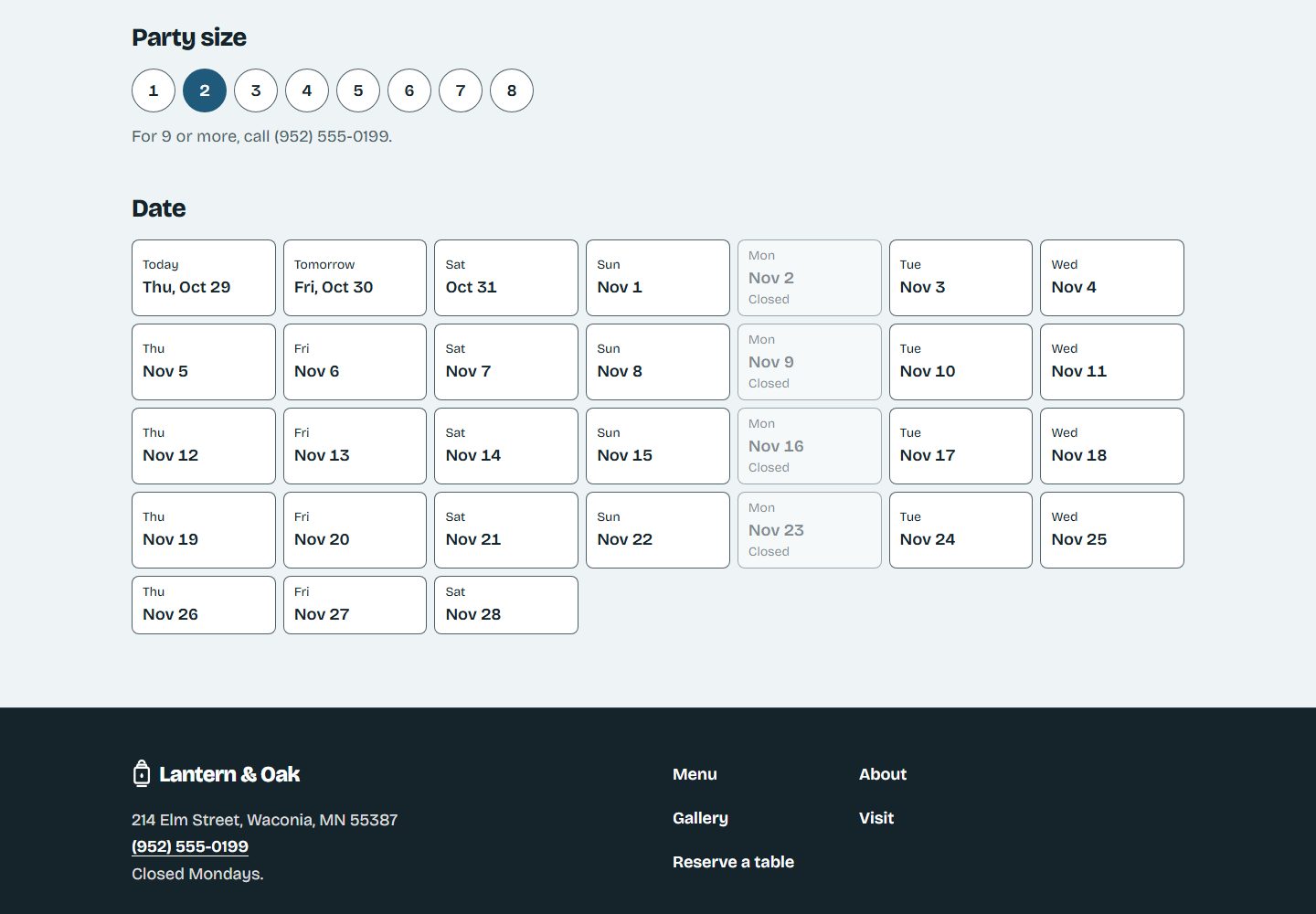Select Today Thu, Oct 29 date
This screenshot has height=914, width=1316.
pos(204,278)
